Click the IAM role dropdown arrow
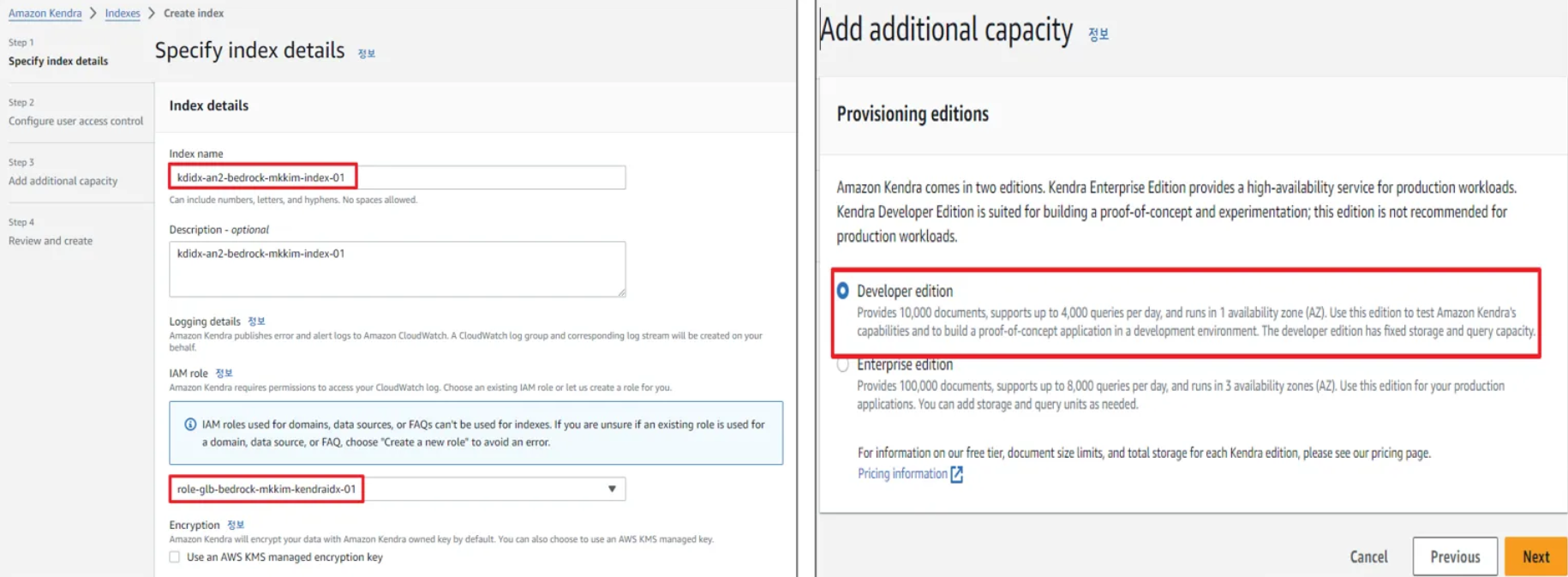Screen dimensions: 1568x577 [612, 489]
